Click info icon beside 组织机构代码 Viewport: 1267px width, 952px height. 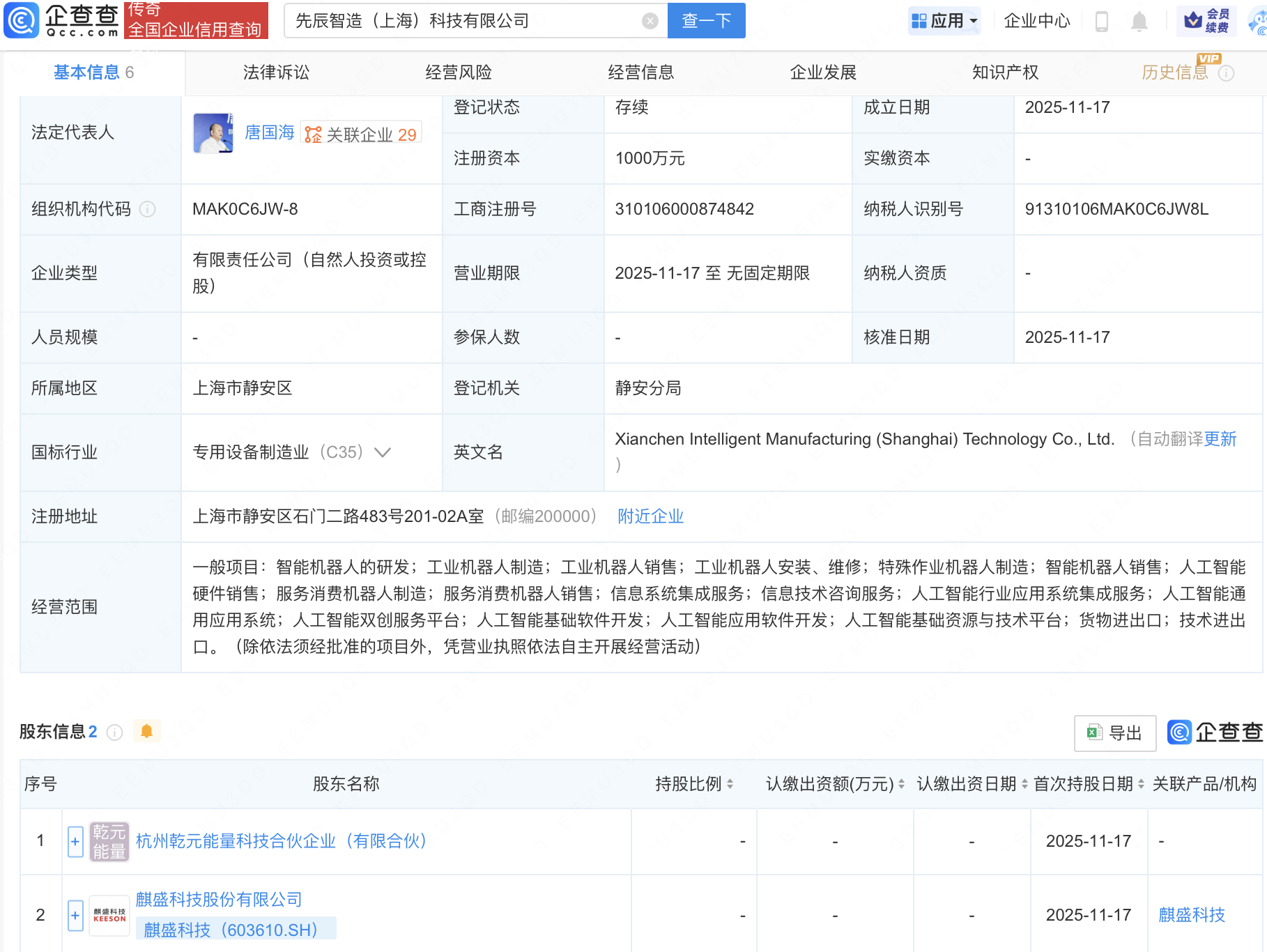148,209
